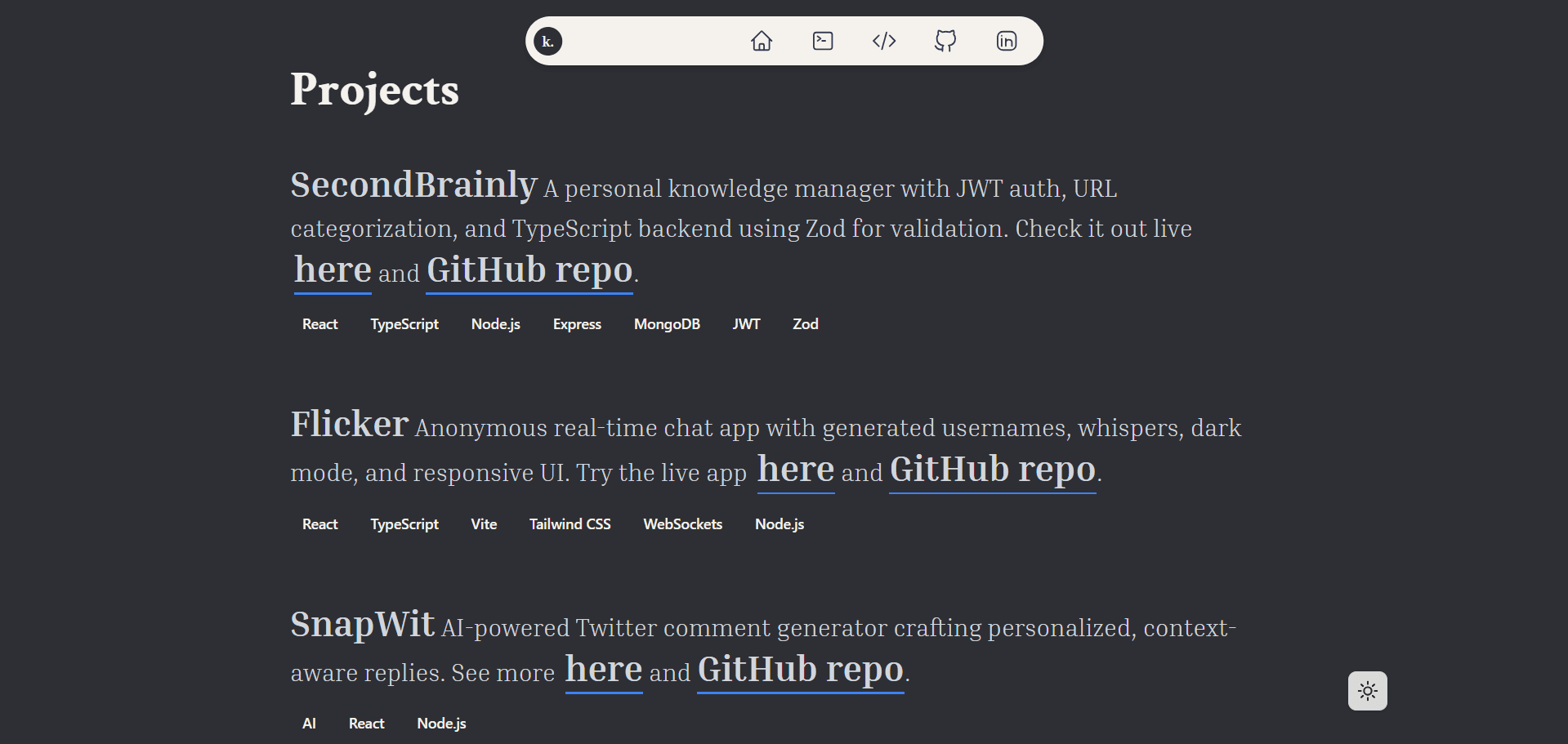Click the Express tag
The width and height of the screenshot is (1568, 744).
click(577, 324)
